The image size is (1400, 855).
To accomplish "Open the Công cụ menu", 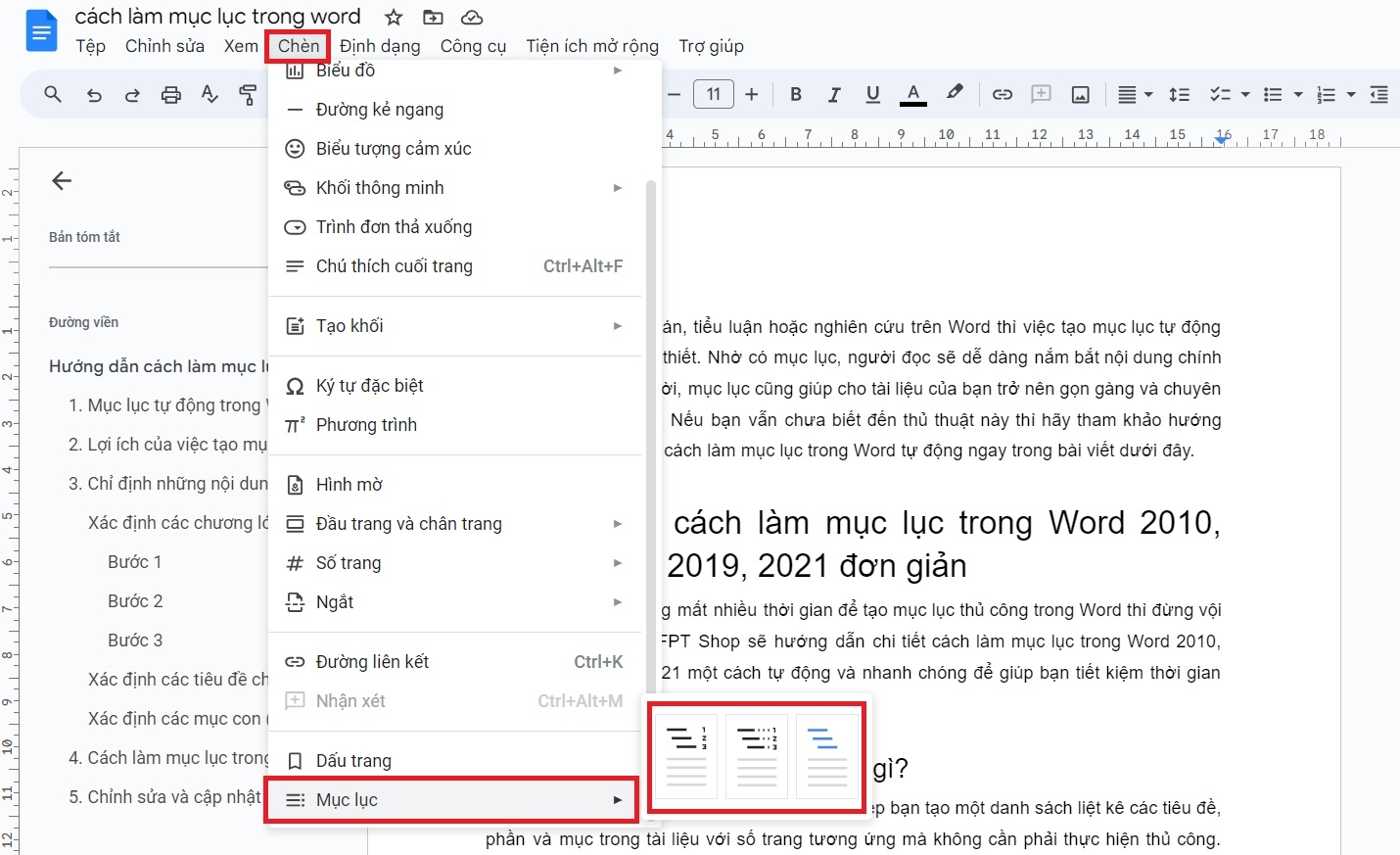I will tap(473, 46).
